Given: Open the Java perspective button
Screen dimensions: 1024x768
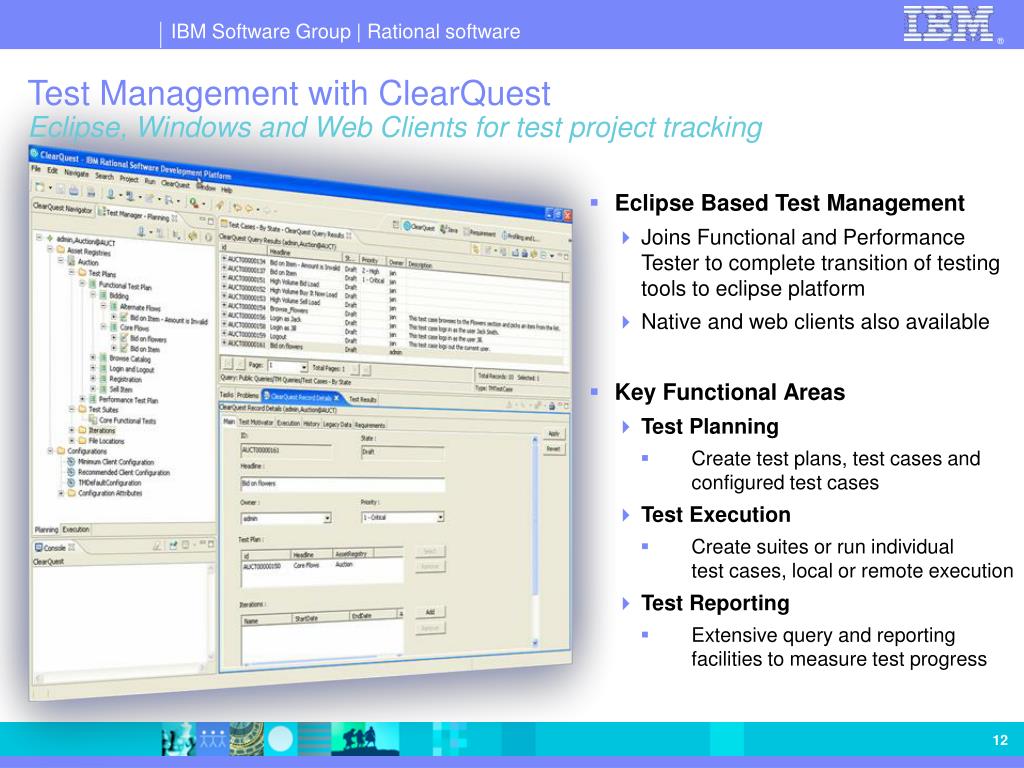Looking at the screenshot, I should pos(449,231).
